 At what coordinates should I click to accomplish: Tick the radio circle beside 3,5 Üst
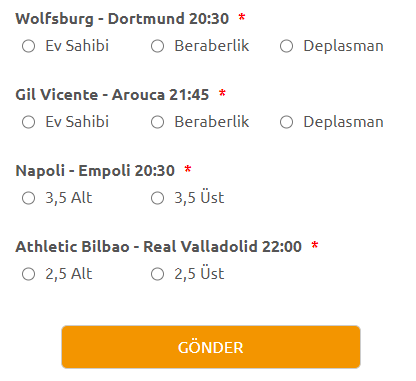pos(157,198)
